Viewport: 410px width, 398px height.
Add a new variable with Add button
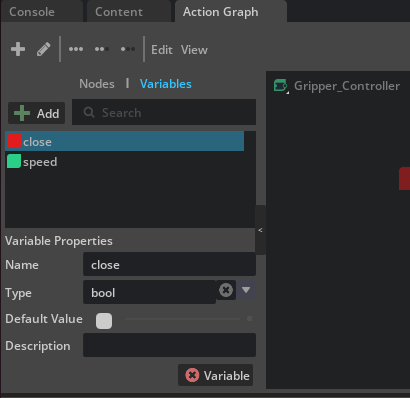(x=37, y=113)
